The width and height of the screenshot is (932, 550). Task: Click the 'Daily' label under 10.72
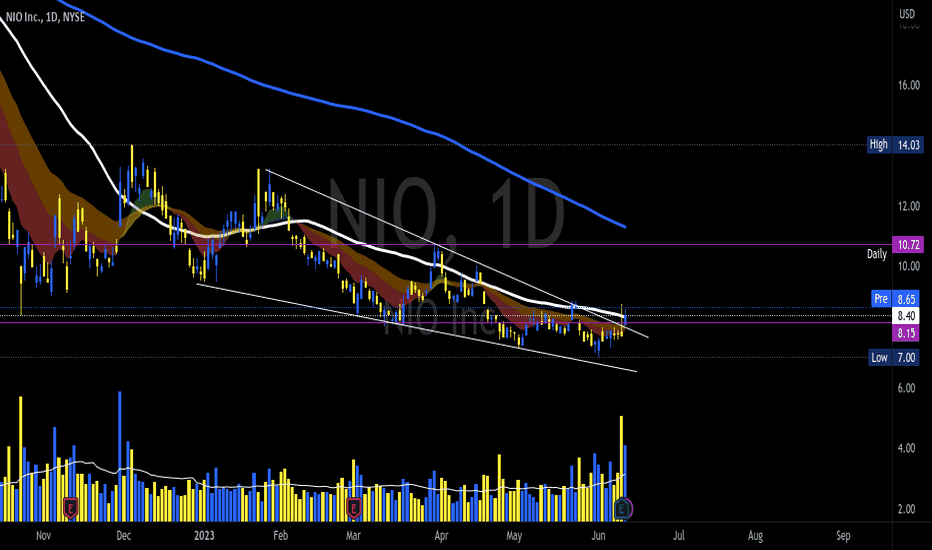pos(877,254)
